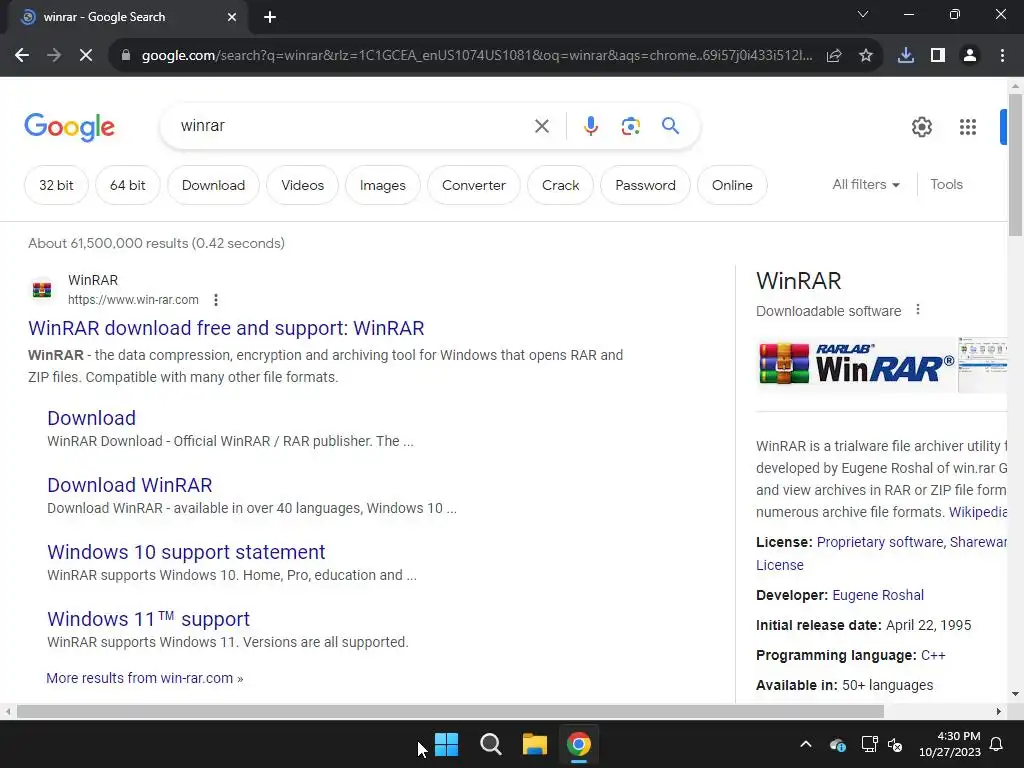Image resolution: width=1024 pixels, height=768 pixels.
Task: Select the Crack filter chip
Action: coord(560,185)
